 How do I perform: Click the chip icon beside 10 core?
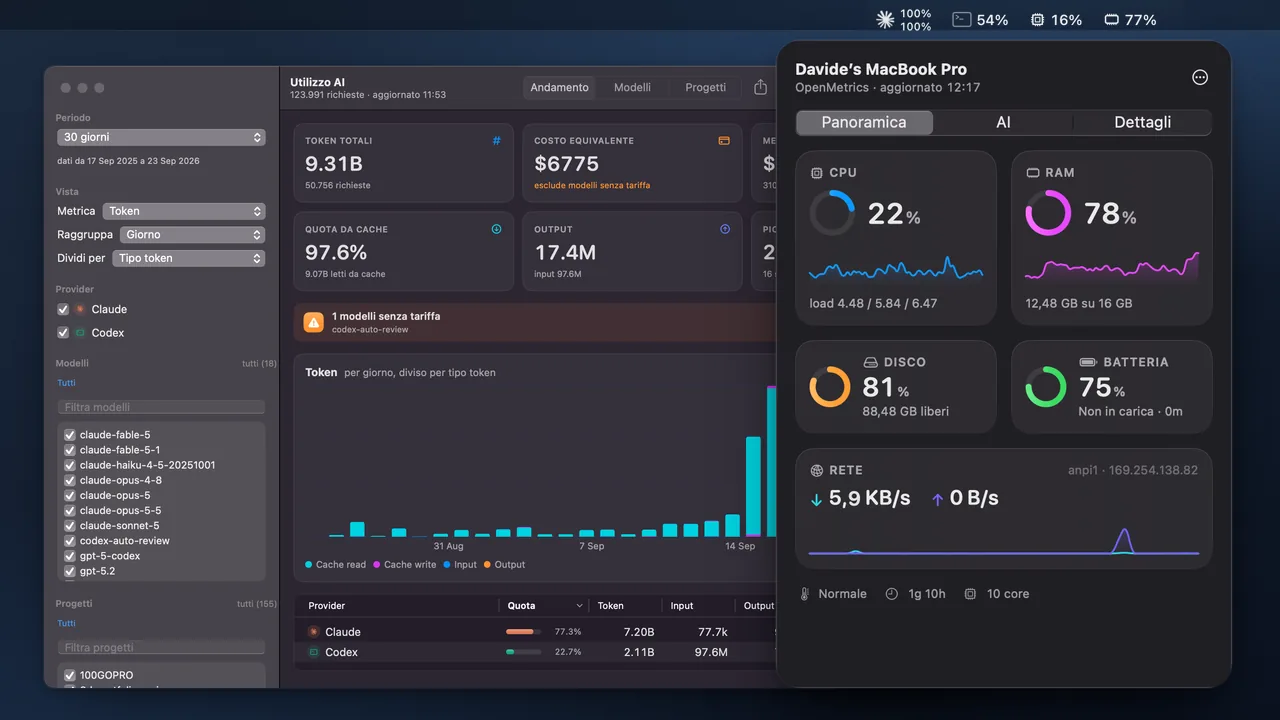[x=970, y=594]
